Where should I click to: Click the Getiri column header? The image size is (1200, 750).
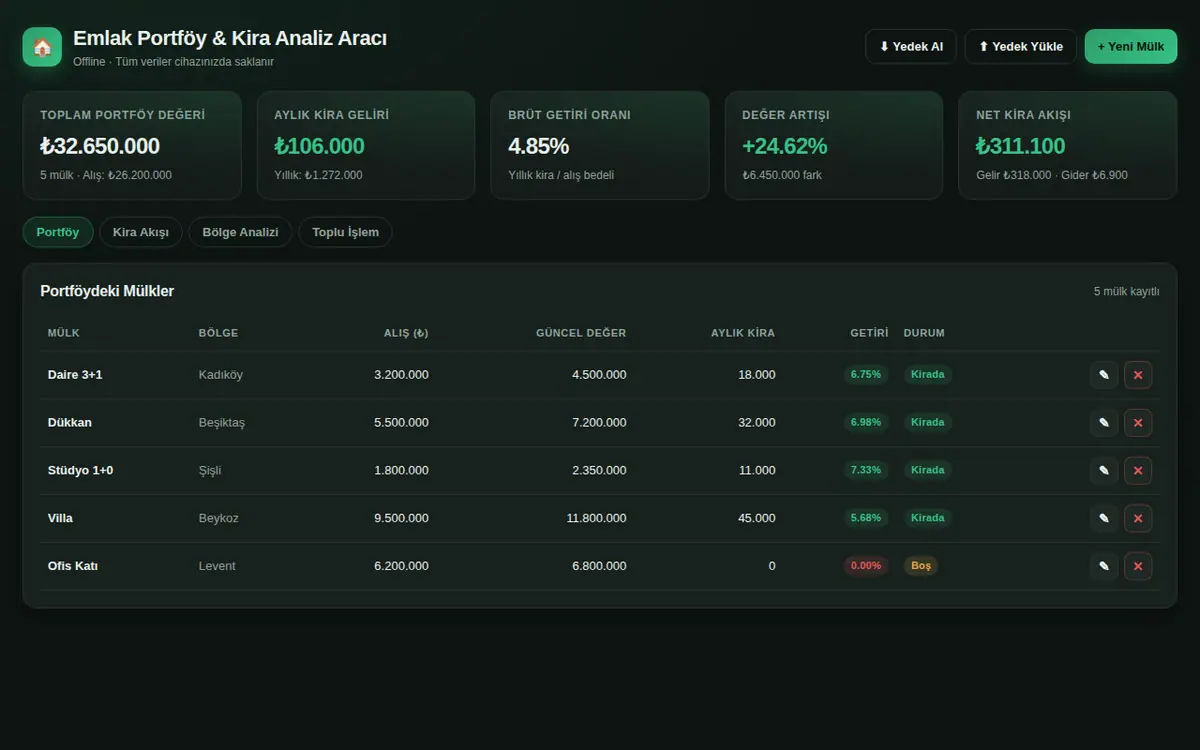[x=870, y=333]
